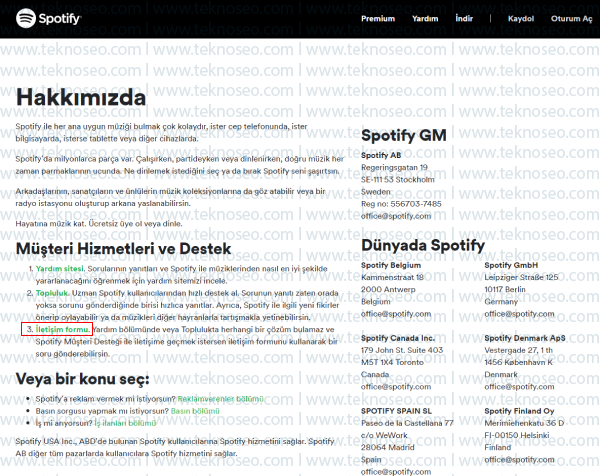The height and width of the screenshot is (476, 600).
Task: Click the M5T 1X4 Toronto line
Action: coord(392,362)
